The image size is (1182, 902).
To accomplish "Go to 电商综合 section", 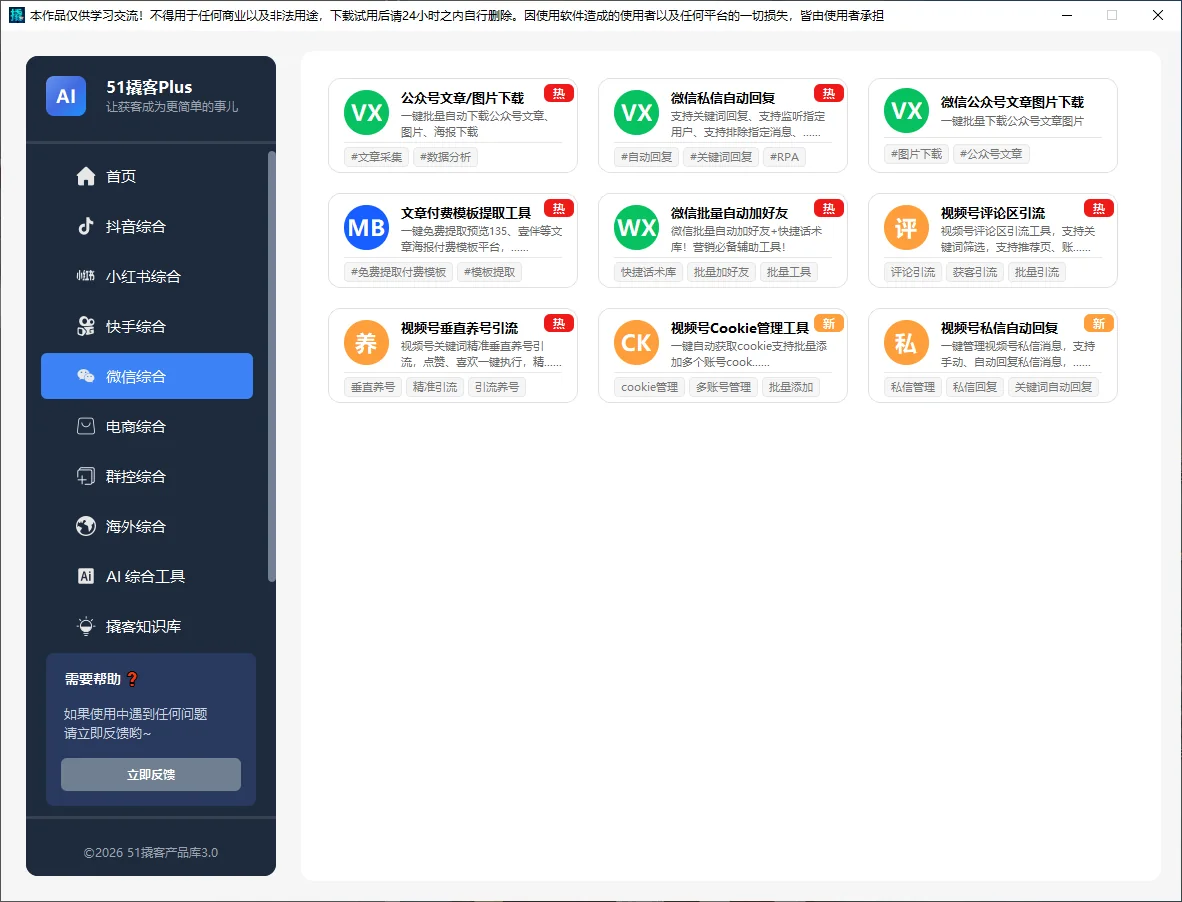I will coord(147,427).
